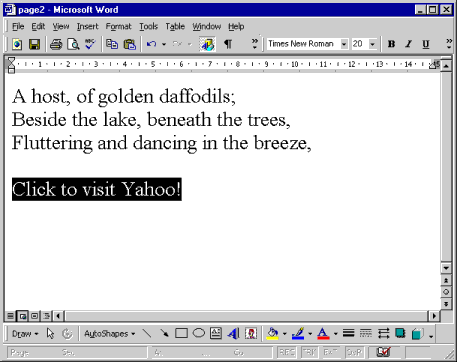Screen dimensions: 457x362
Task: Click the line 'Beside the lake, beneath the trees,'
Action: [x=151, y=120]
